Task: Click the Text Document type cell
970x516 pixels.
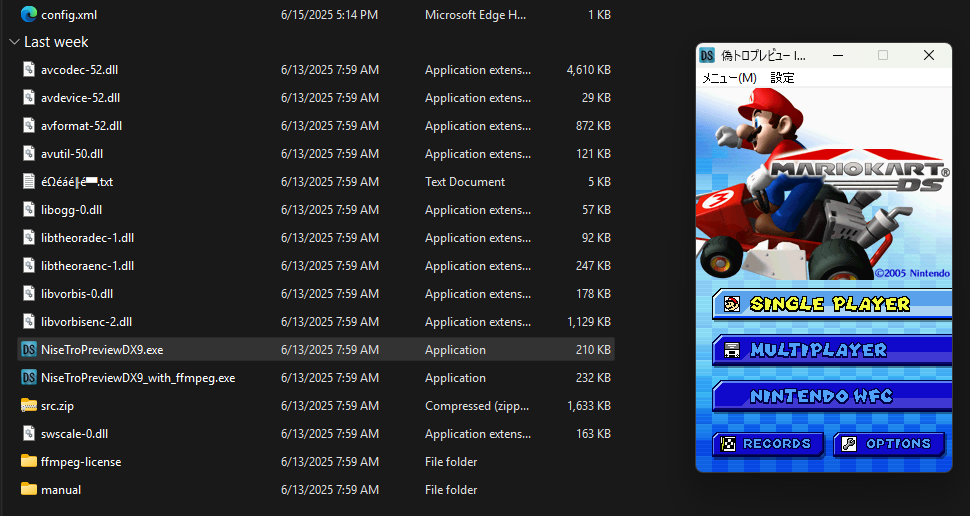Action: (x=465, y=182)
